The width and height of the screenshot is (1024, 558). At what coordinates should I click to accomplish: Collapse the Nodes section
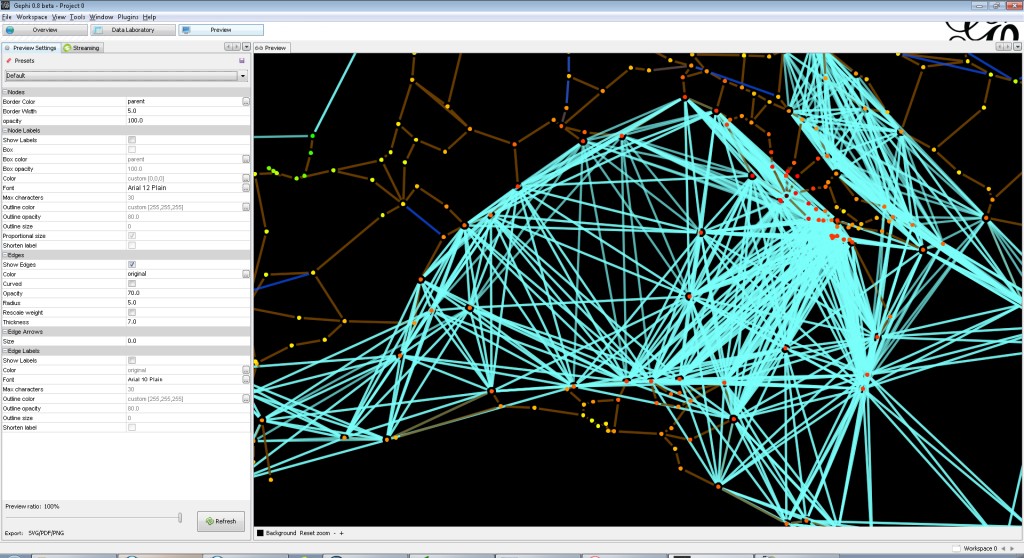pos(5,92)
